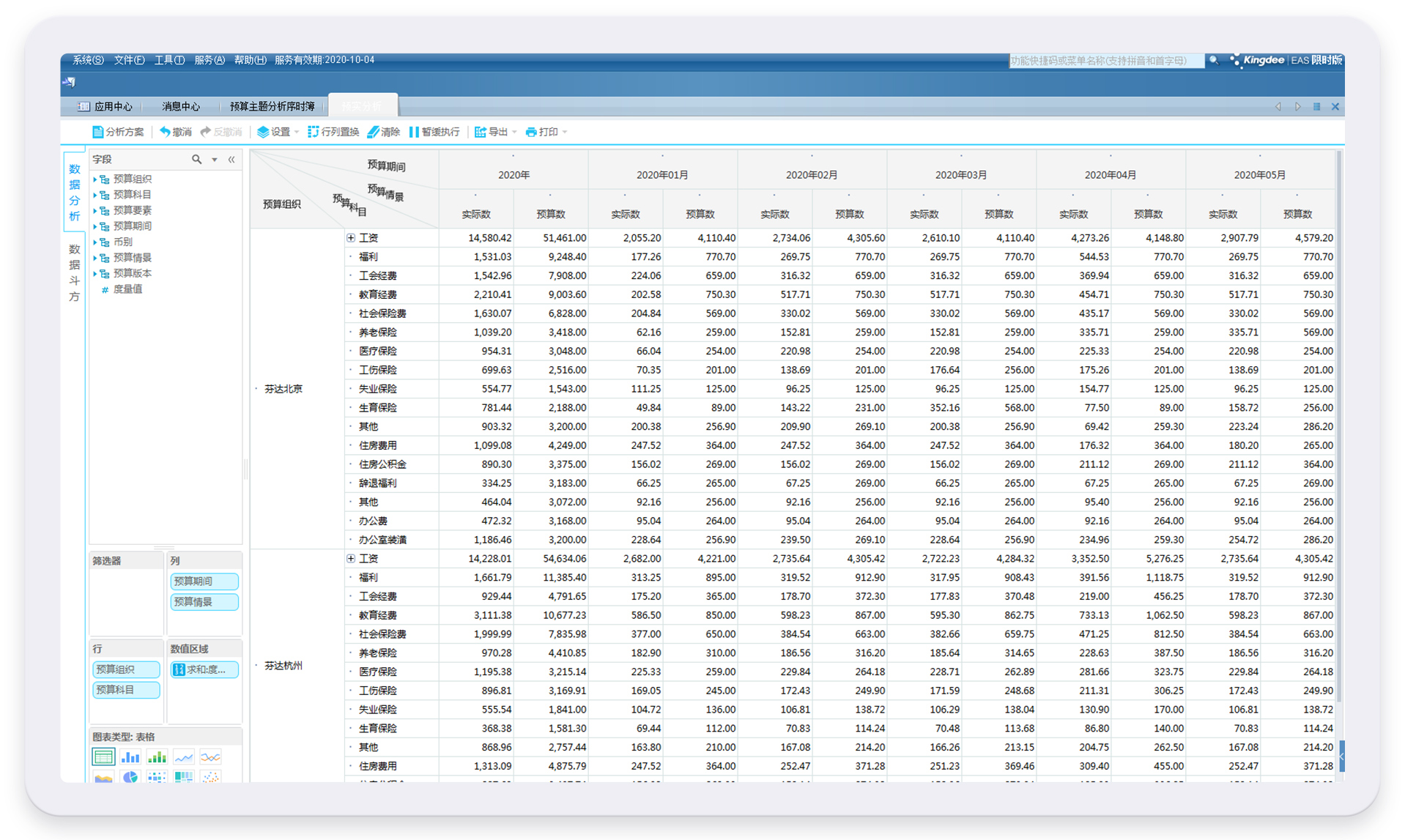Image resolution: width=1405 pixels, height=840 pixels.
Task: Click the table's vertical scrollbar
Action: click(x=1340, y=425)
